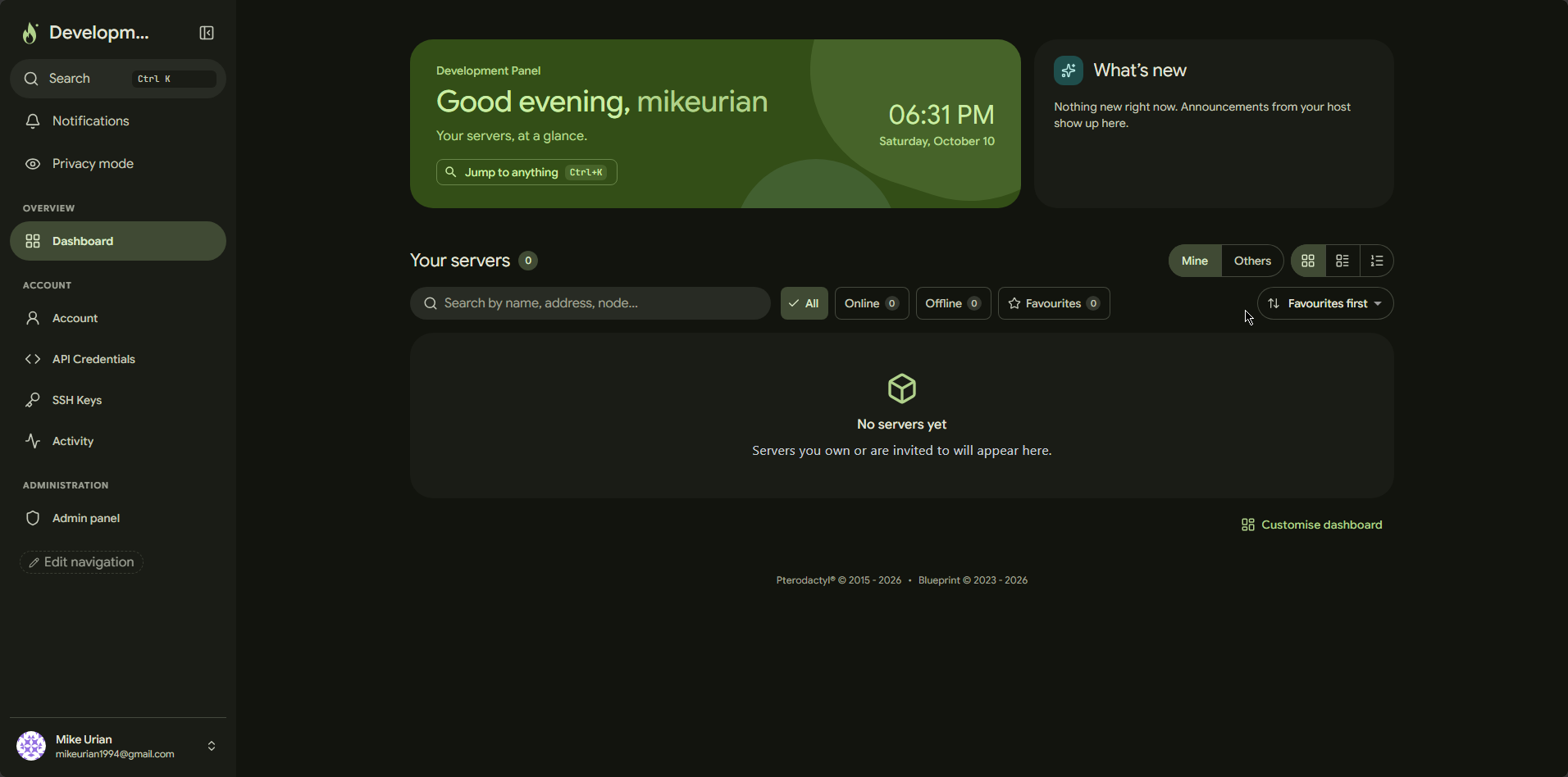Open SSH Keys page

tap(118, 400)
